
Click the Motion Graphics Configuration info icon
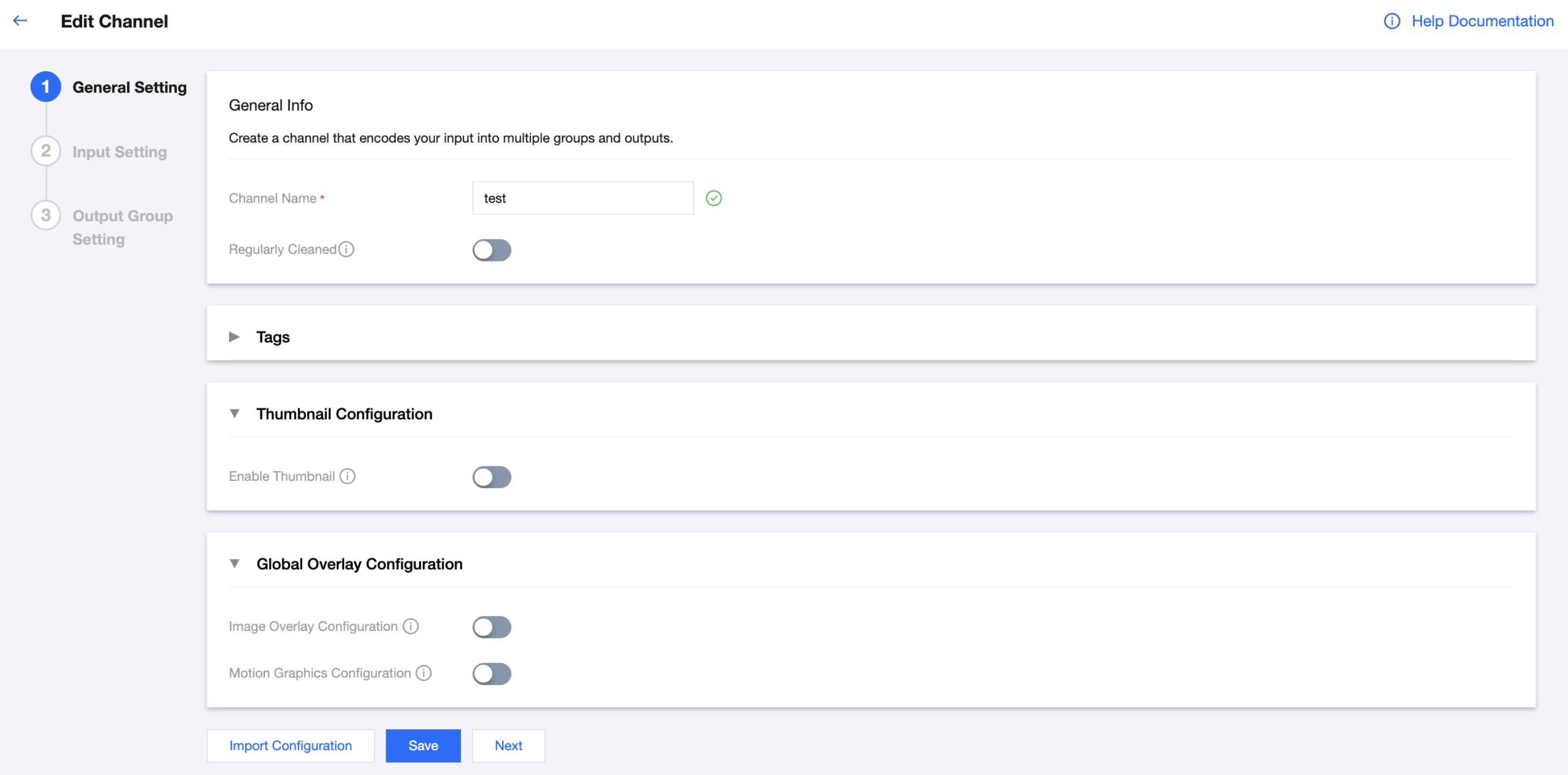click(424, 673)
